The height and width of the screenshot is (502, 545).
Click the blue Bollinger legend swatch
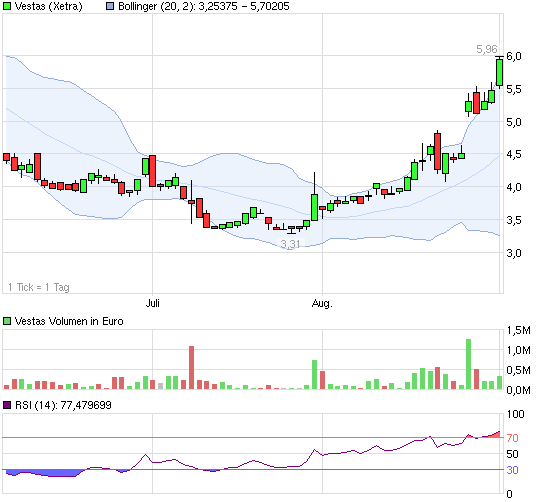[x=110, y=6]
